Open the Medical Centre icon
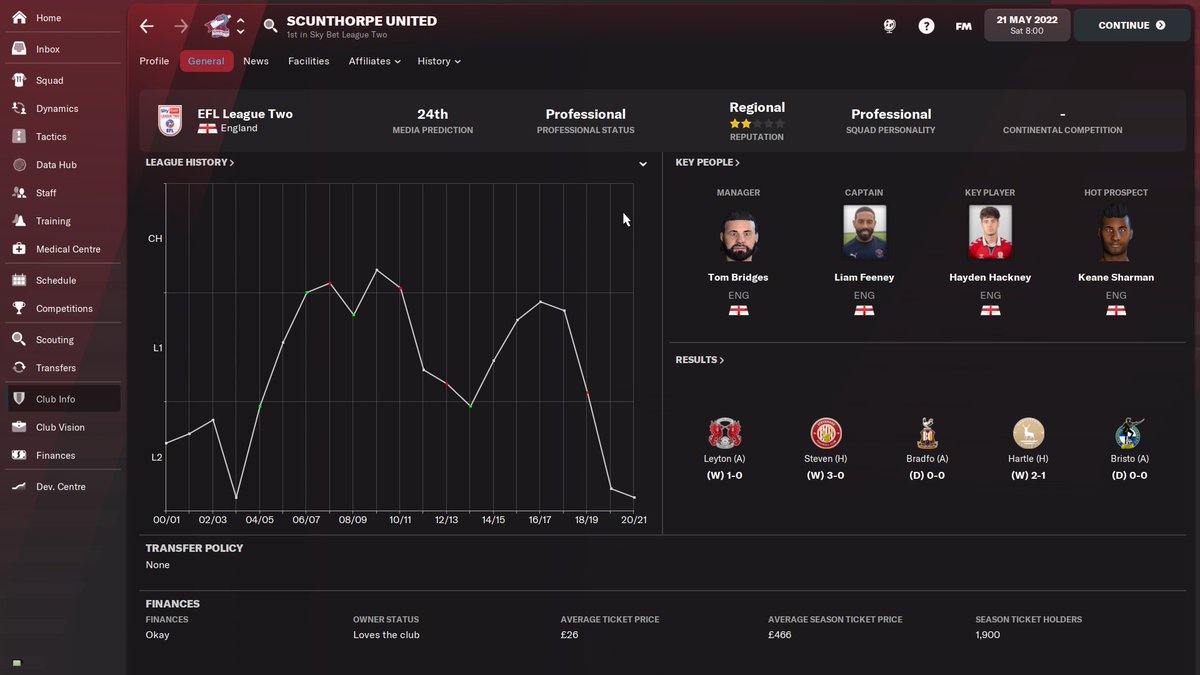Screen dimensions: 1200x675 coord(19,249)
